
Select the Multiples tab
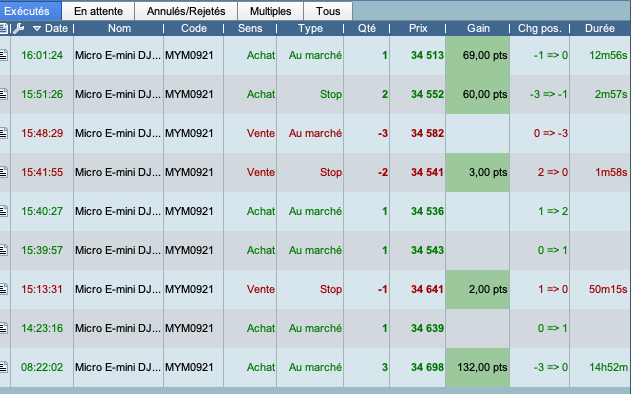coord(270,11)
